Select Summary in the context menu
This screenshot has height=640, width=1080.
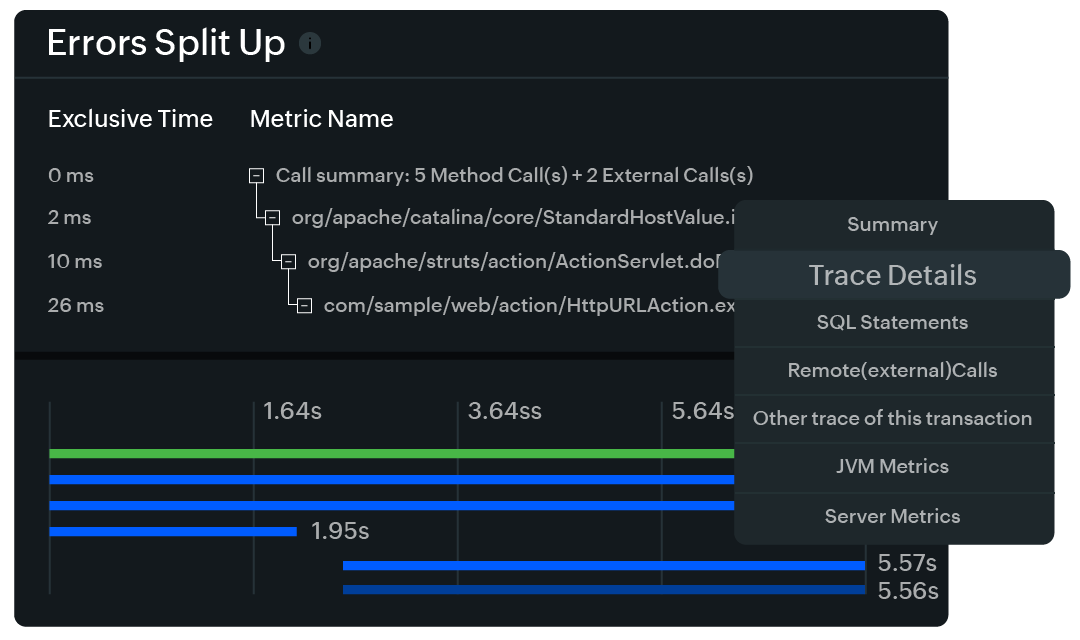click(892, 225)
